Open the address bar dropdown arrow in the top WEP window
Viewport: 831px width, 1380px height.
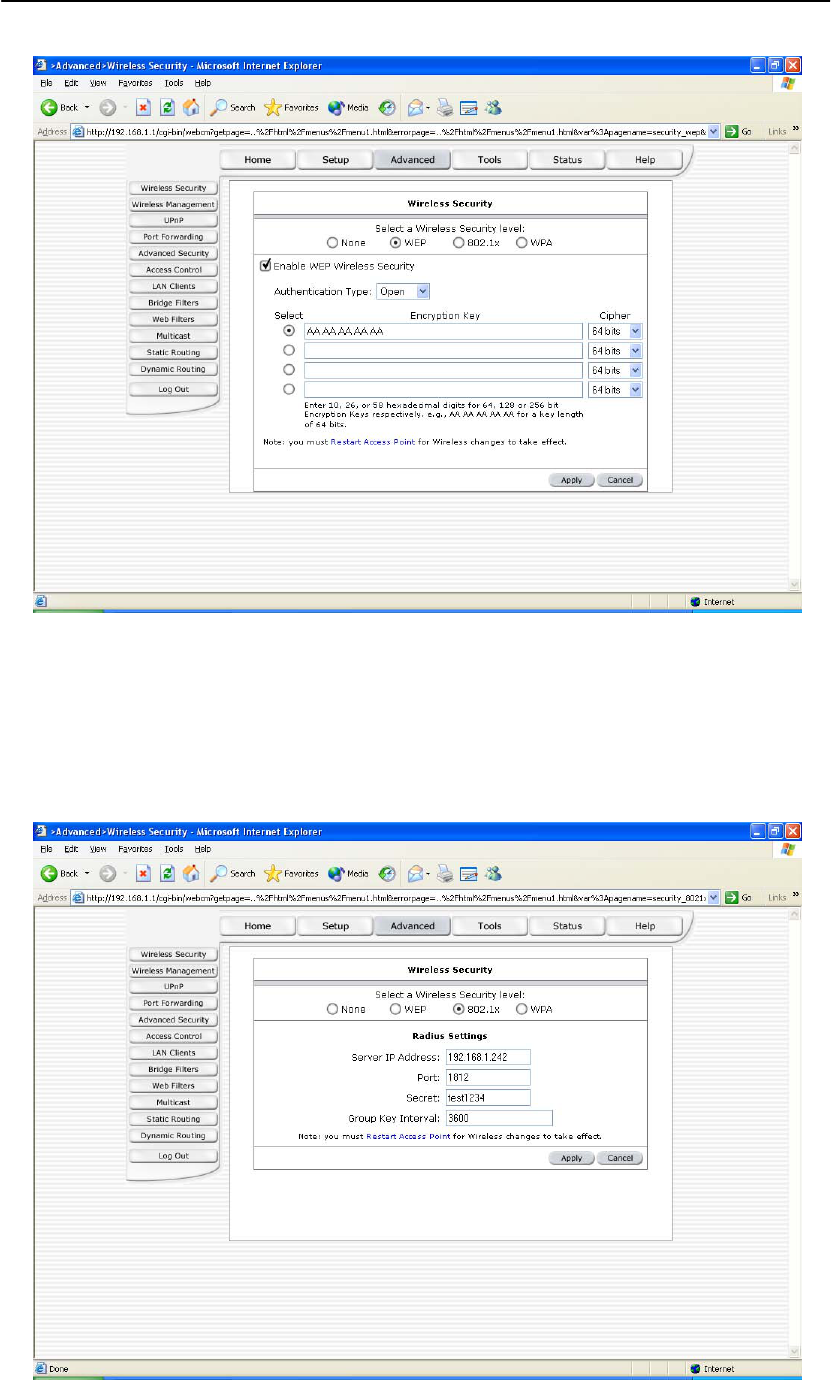(713, 131)
